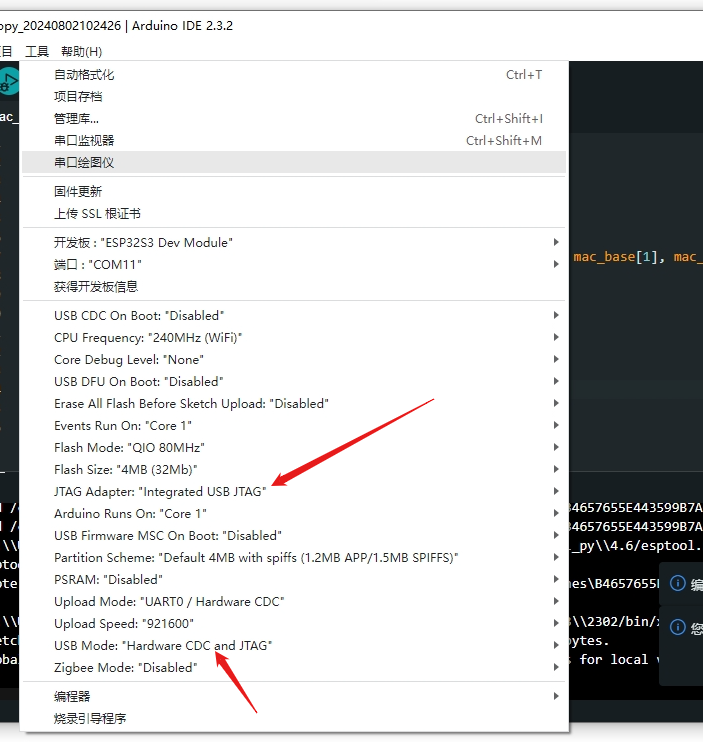This screenshot has height=742, width=703.
Task: Open 串口绘图仪 serial plotter entry
Action: [294, 162]
